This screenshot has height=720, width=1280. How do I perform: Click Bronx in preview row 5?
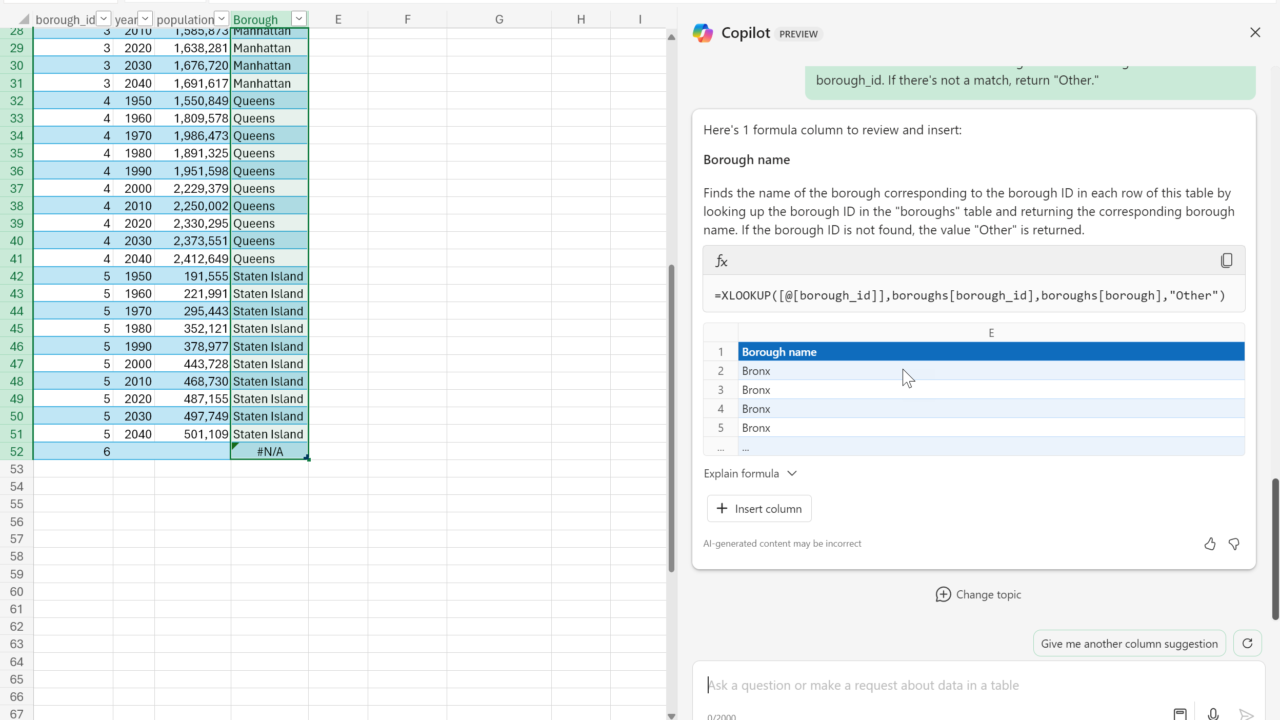tap(991, 428)
